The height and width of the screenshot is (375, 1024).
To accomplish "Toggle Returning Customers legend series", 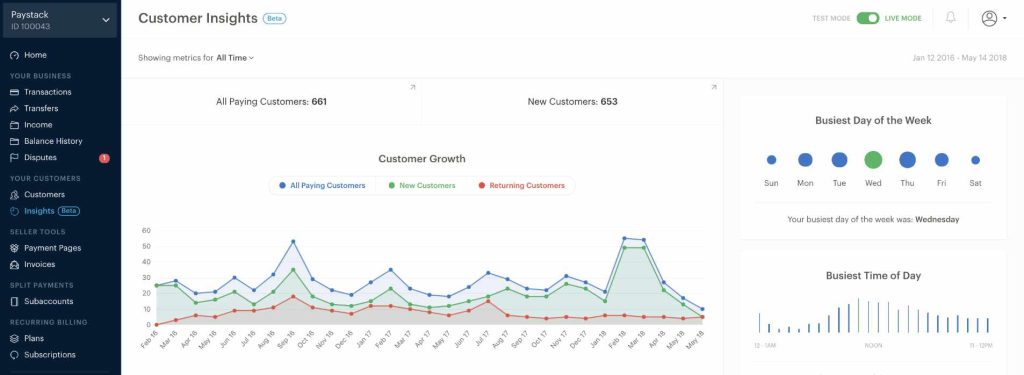I will [x=521, y=186].
